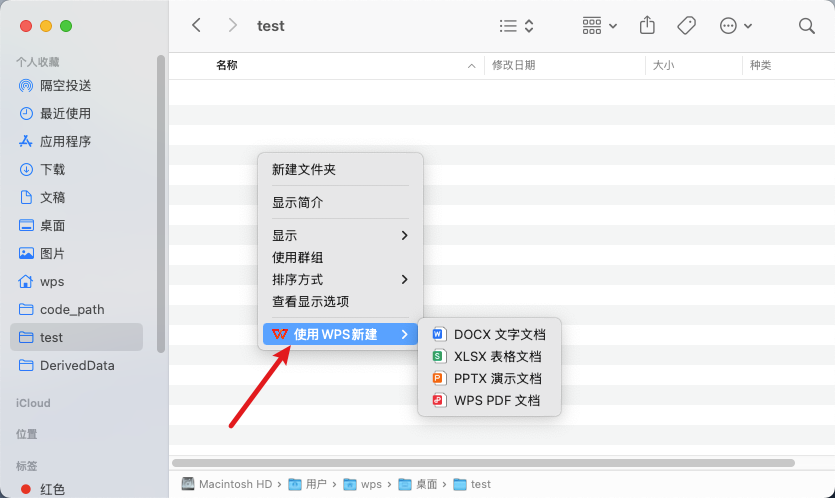Create a PPTX 演示文档
This screenshot has height=498, width=835.
click(489, 378)
